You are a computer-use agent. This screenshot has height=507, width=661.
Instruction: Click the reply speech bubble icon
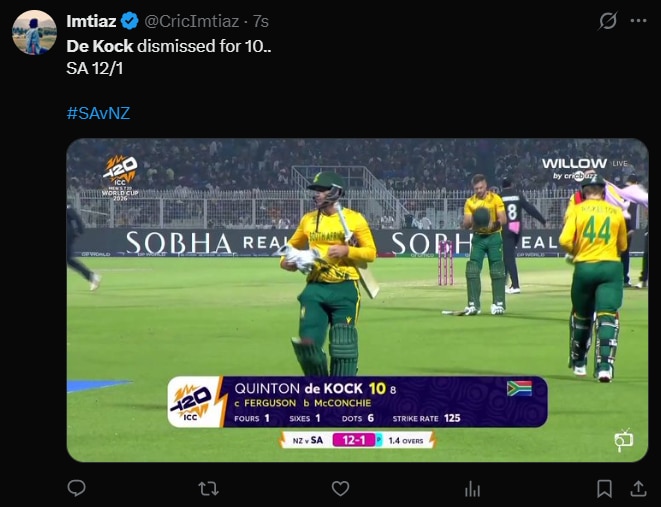pos(76,488)
